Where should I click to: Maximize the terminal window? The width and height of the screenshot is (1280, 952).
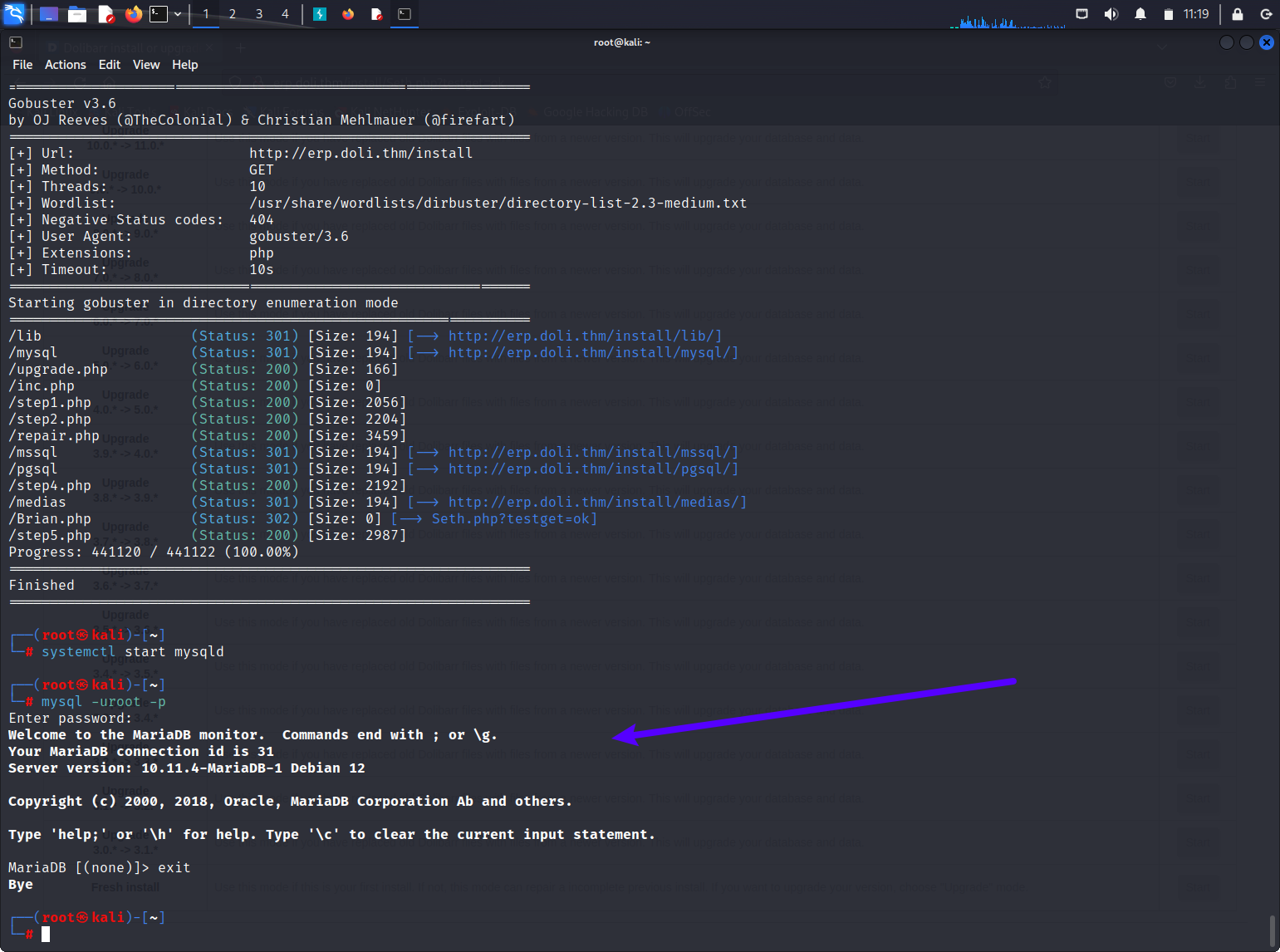point(1247,42)
